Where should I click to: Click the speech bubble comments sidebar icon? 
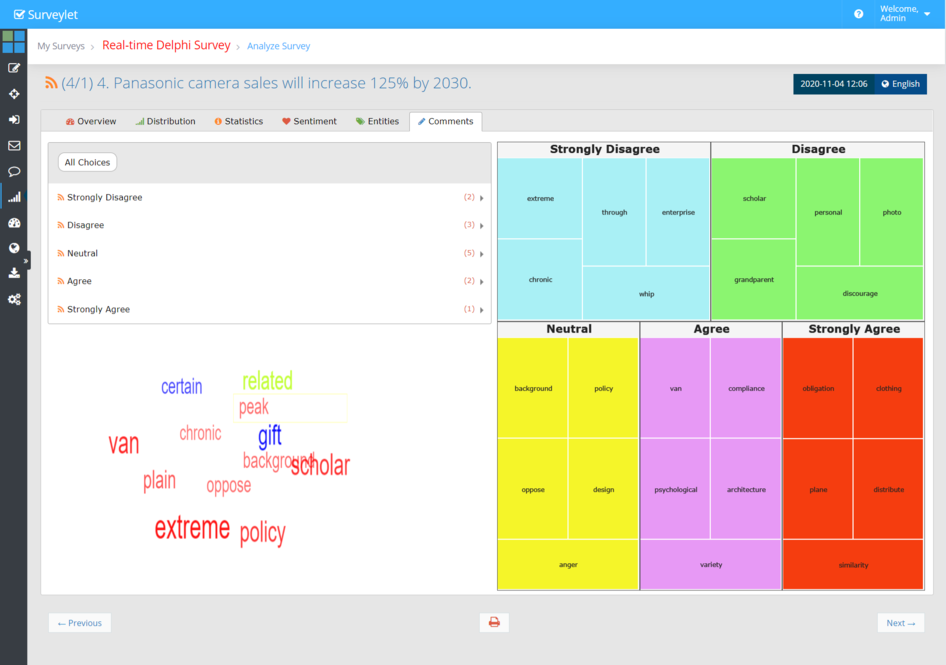(x=14, y=171)
